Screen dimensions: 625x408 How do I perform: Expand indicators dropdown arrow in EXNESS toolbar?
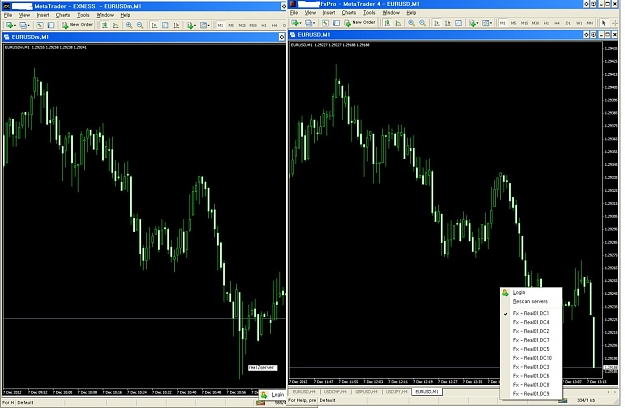195,26
